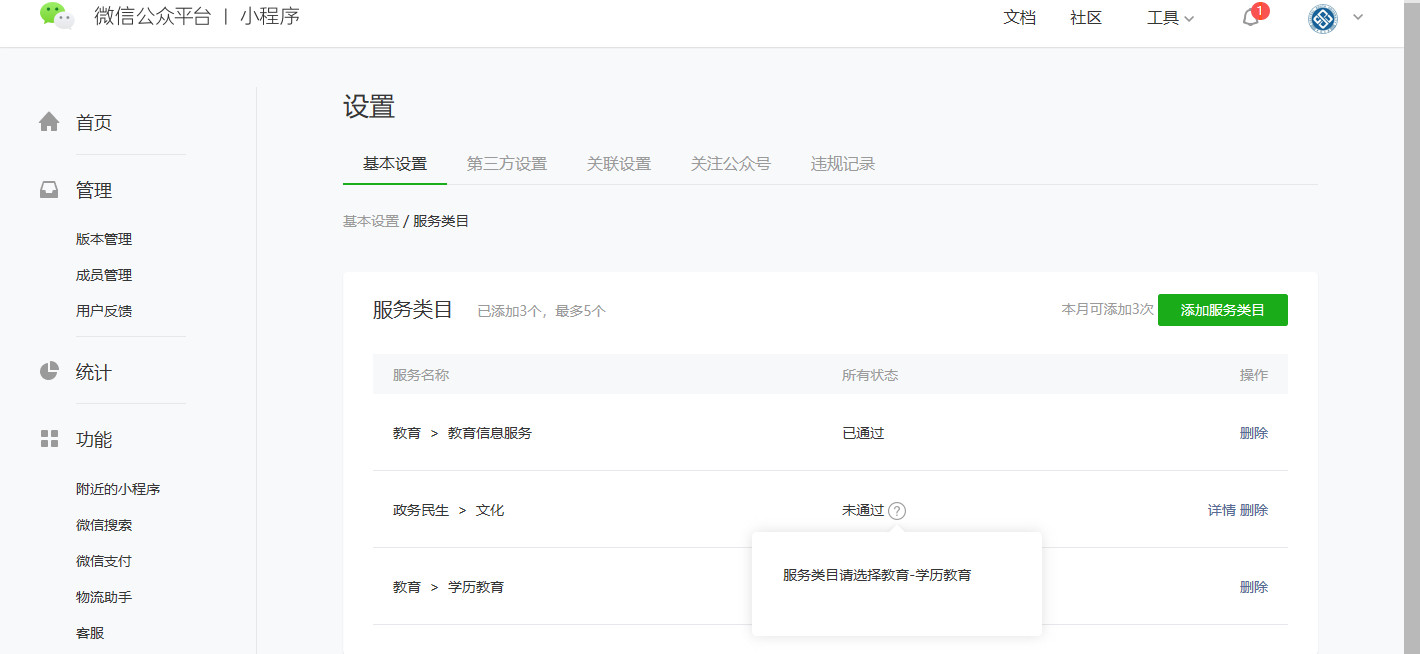The width and height of the screenshot is (1420, 654).
Task: Open the 社区 link
Action: [x=1086, y=18]
